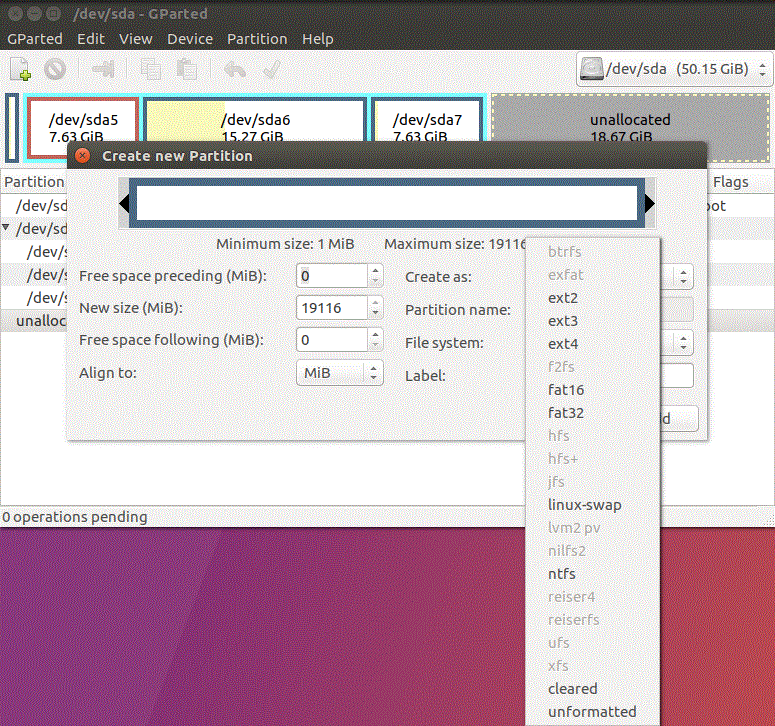Click the Paste partition toolbar icon
Image resolution: width=775 pixels, height=726 pixels.
[x=186, y=69]
